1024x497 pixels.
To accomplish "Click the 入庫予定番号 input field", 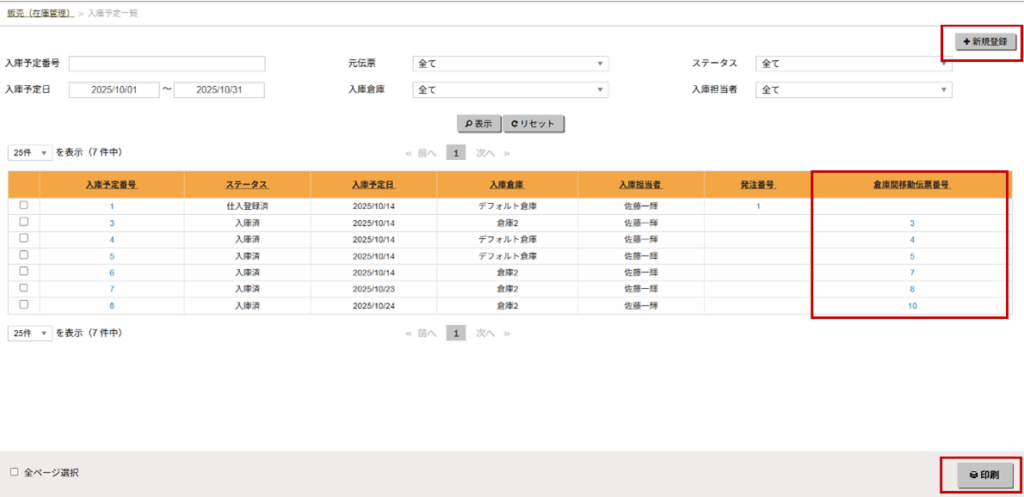I will 166,64.
